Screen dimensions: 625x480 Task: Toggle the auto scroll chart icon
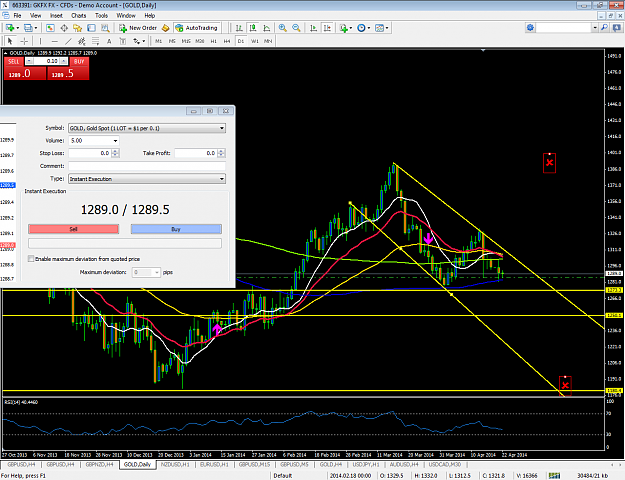coord(313,28)
